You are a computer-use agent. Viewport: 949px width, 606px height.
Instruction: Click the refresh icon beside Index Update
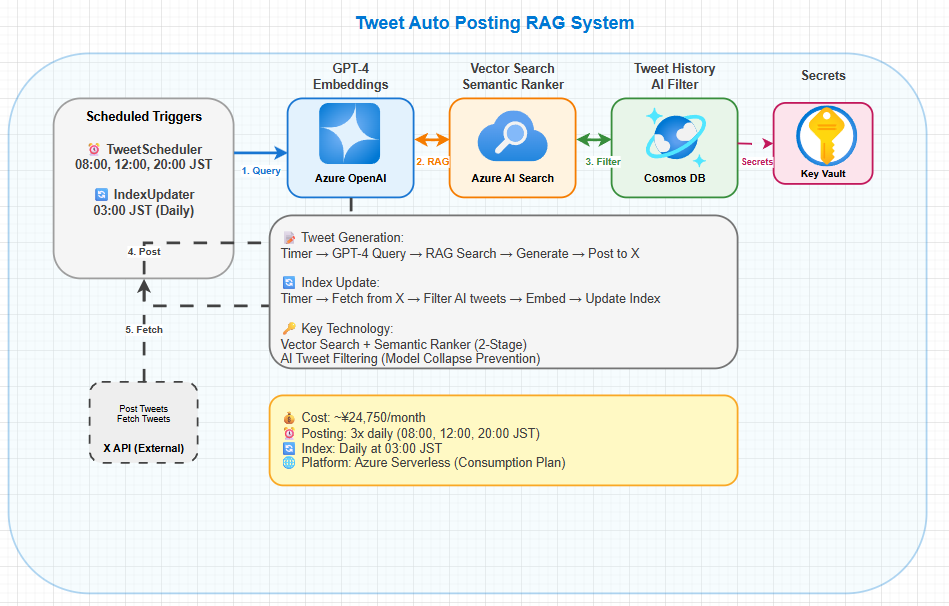[289, 283]
